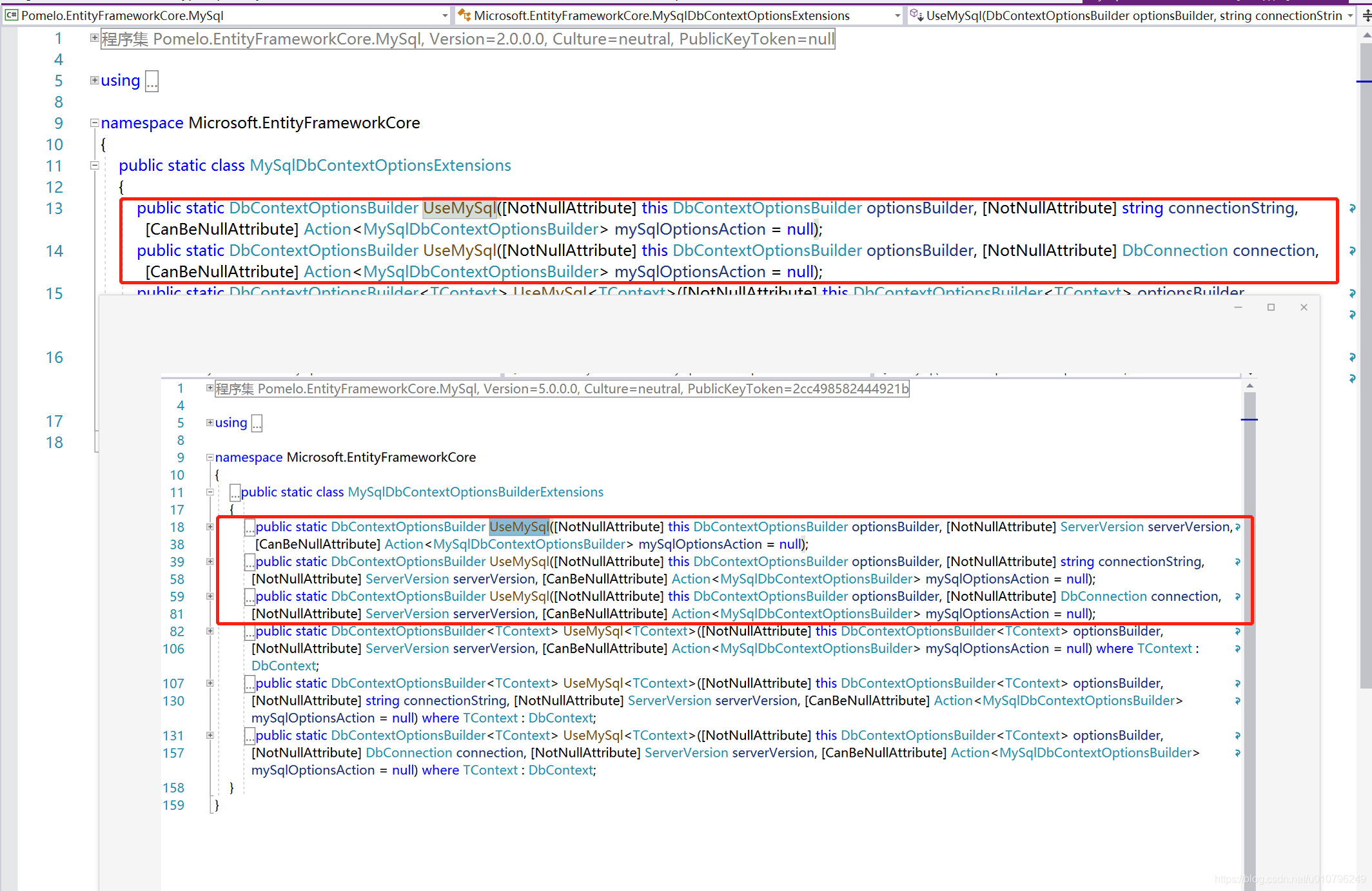Close the inner floating code window
Screen dimensions: 1372x891
1304,308
